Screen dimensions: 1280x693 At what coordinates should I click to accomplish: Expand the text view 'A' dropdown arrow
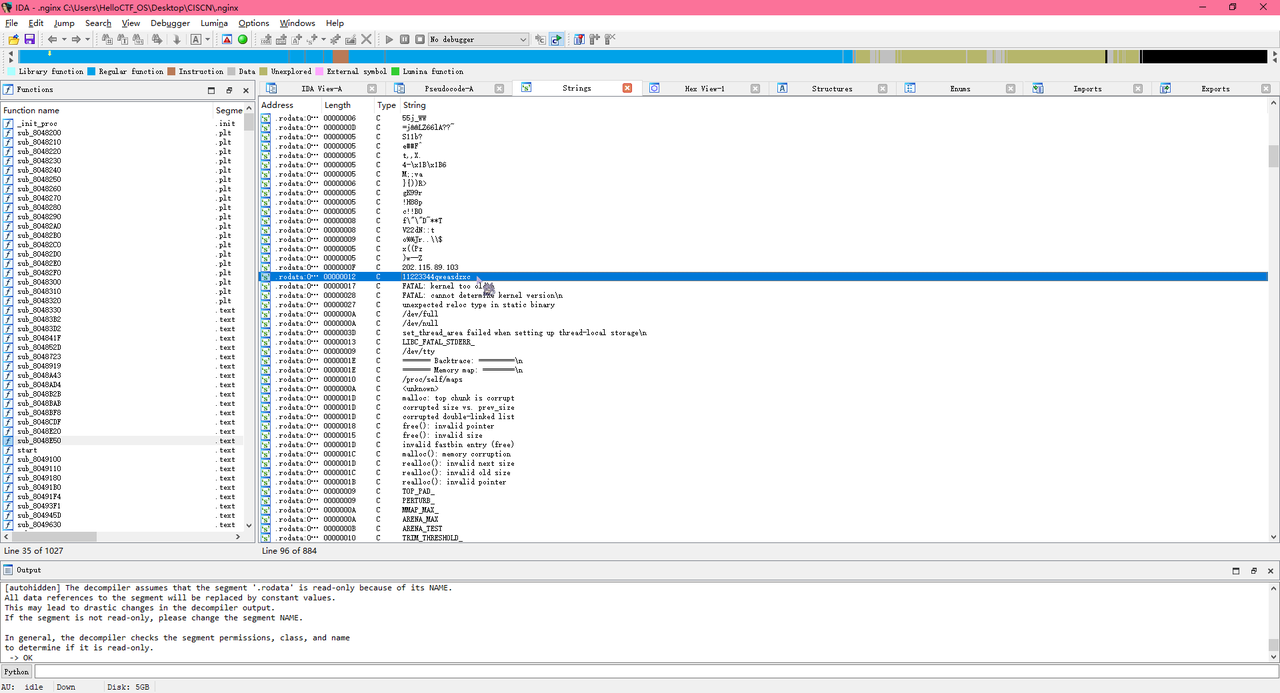tap(208, 39)
